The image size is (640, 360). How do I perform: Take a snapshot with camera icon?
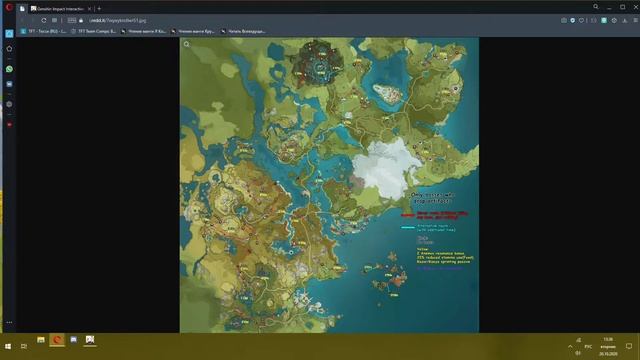click(564, 20)
